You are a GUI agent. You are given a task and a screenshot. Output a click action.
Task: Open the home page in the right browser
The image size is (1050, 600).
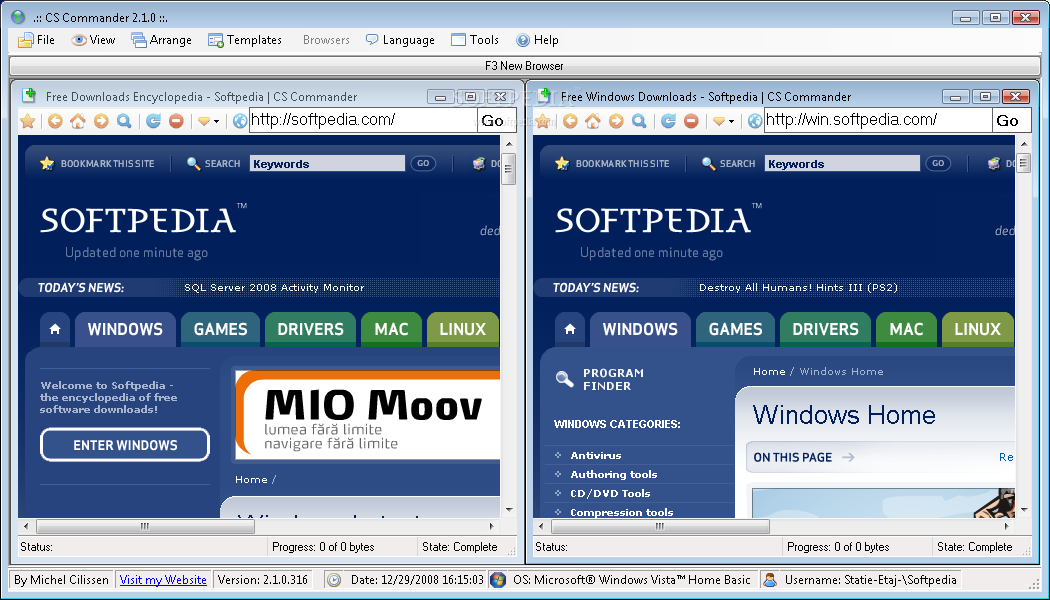pyautogui.click(x=593, y=121)
